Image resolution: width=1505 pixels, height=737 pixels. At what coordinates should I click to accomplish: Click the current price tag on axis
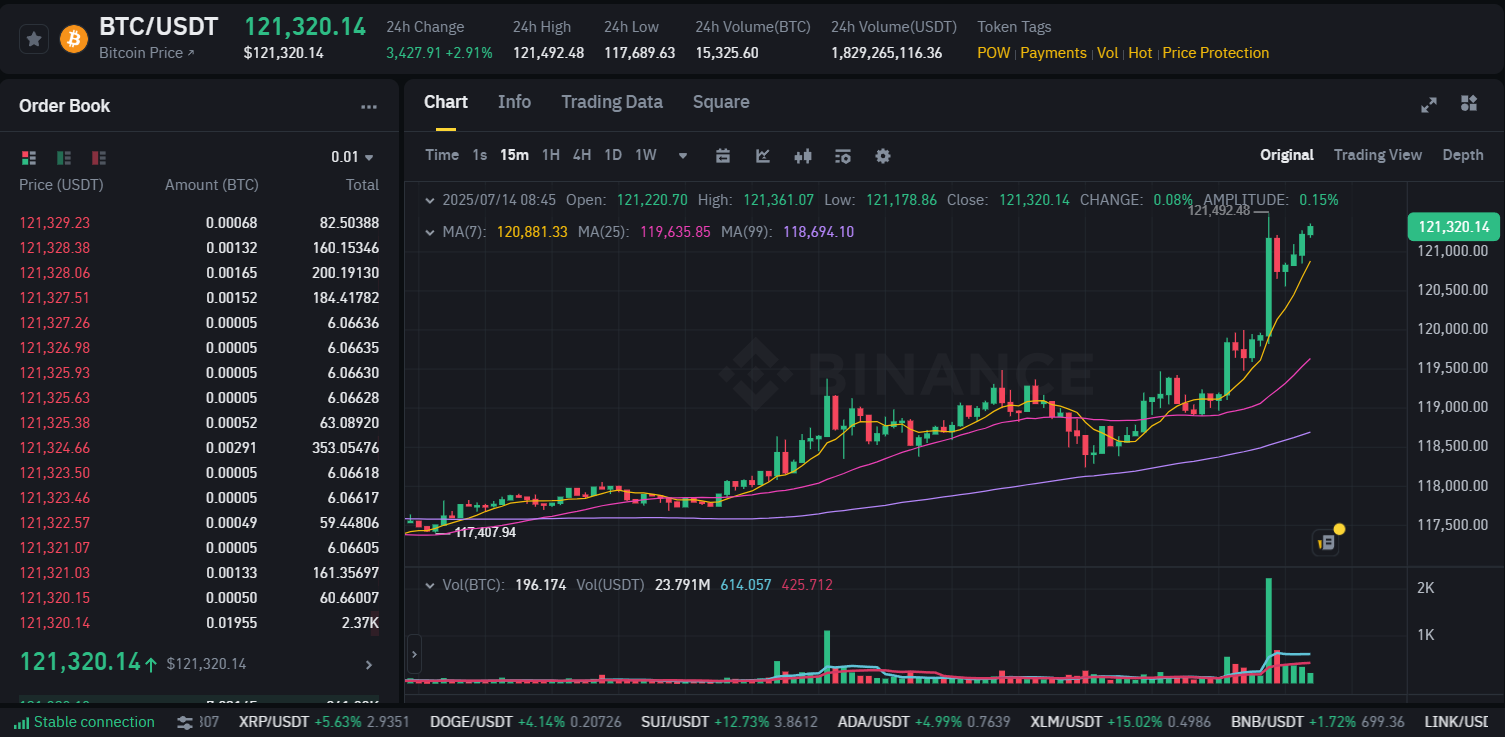[x=1453, y=227]
